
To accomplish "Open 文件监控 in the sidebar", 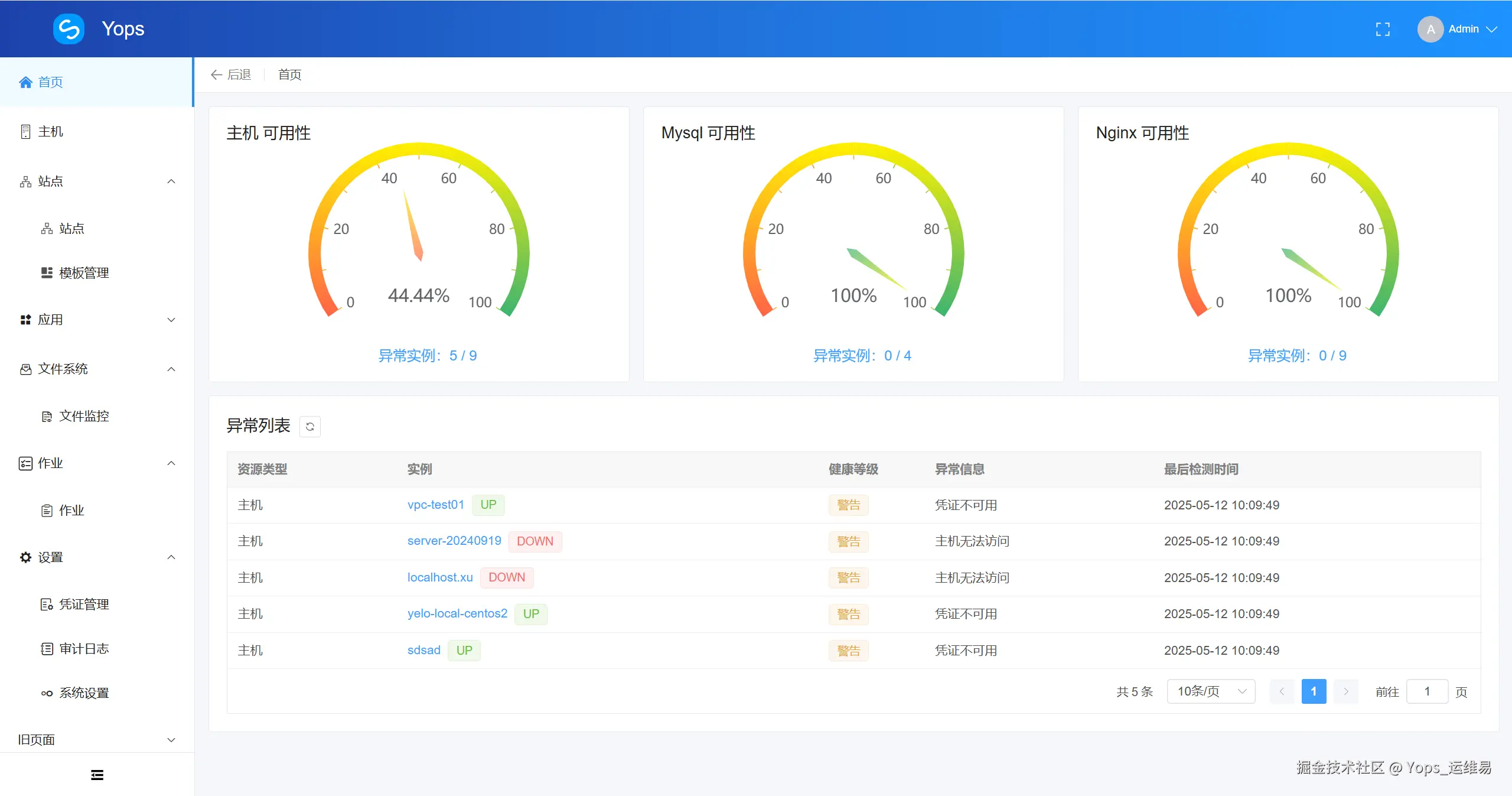I will [84, 416].
